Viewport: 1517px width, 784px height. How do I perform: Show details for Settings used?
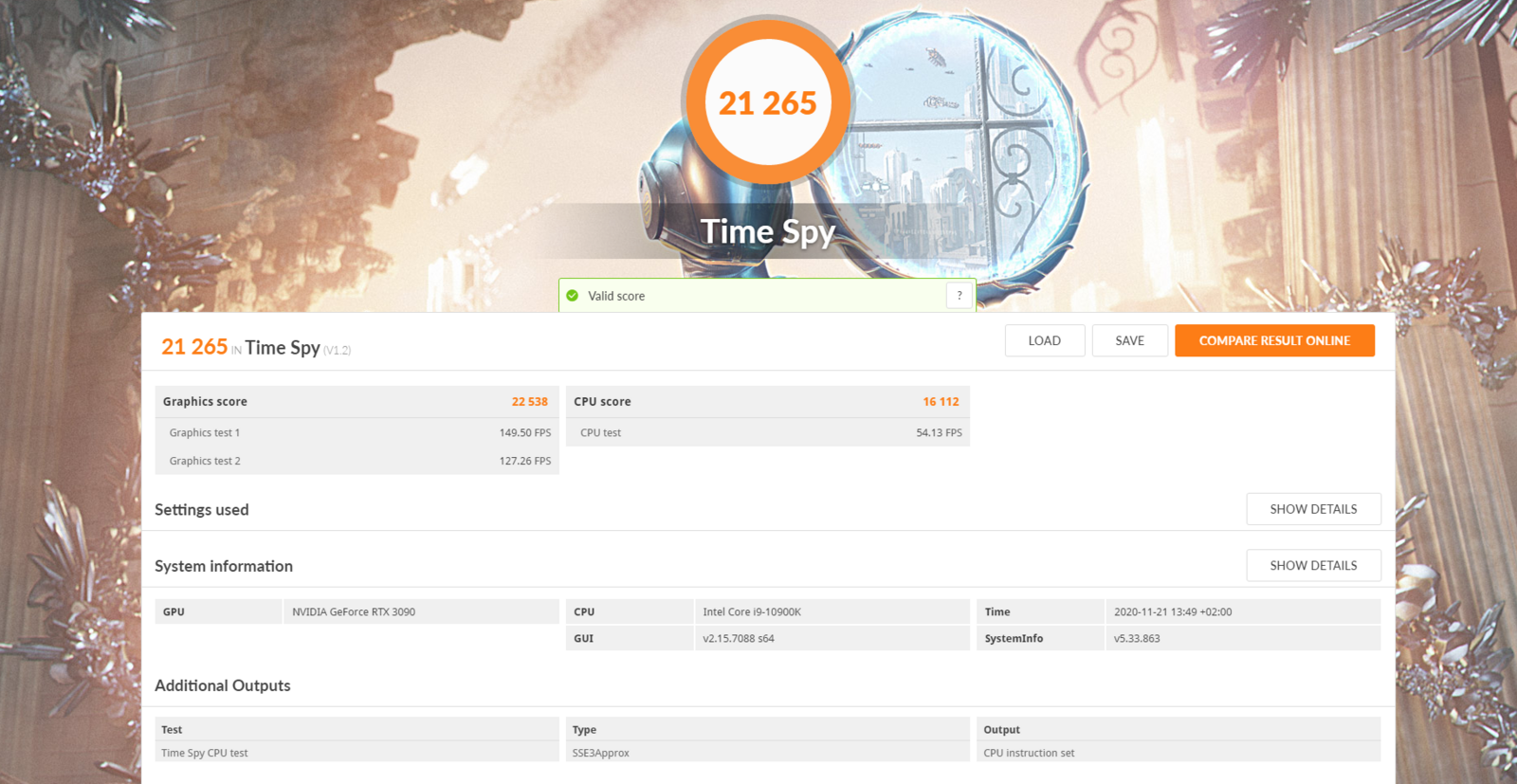(1313, 509)
